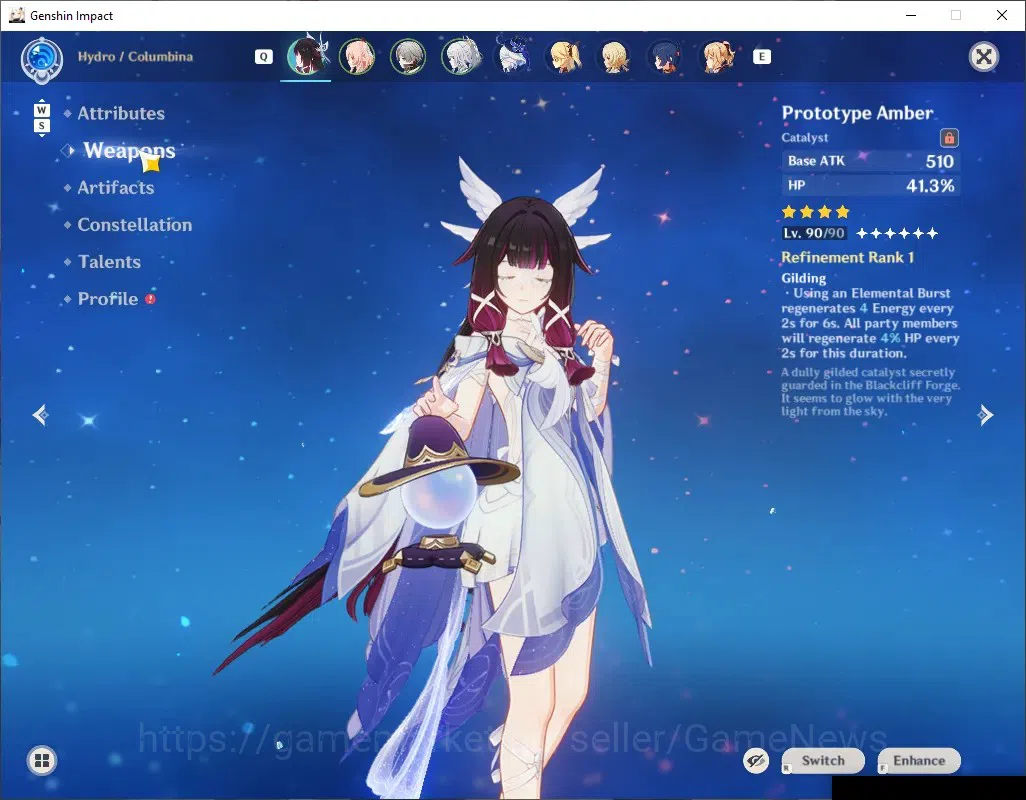The width and height of the screenshot is (1026, 800).
Task: Click the Hydro element emblem icon
Action: 42,60
